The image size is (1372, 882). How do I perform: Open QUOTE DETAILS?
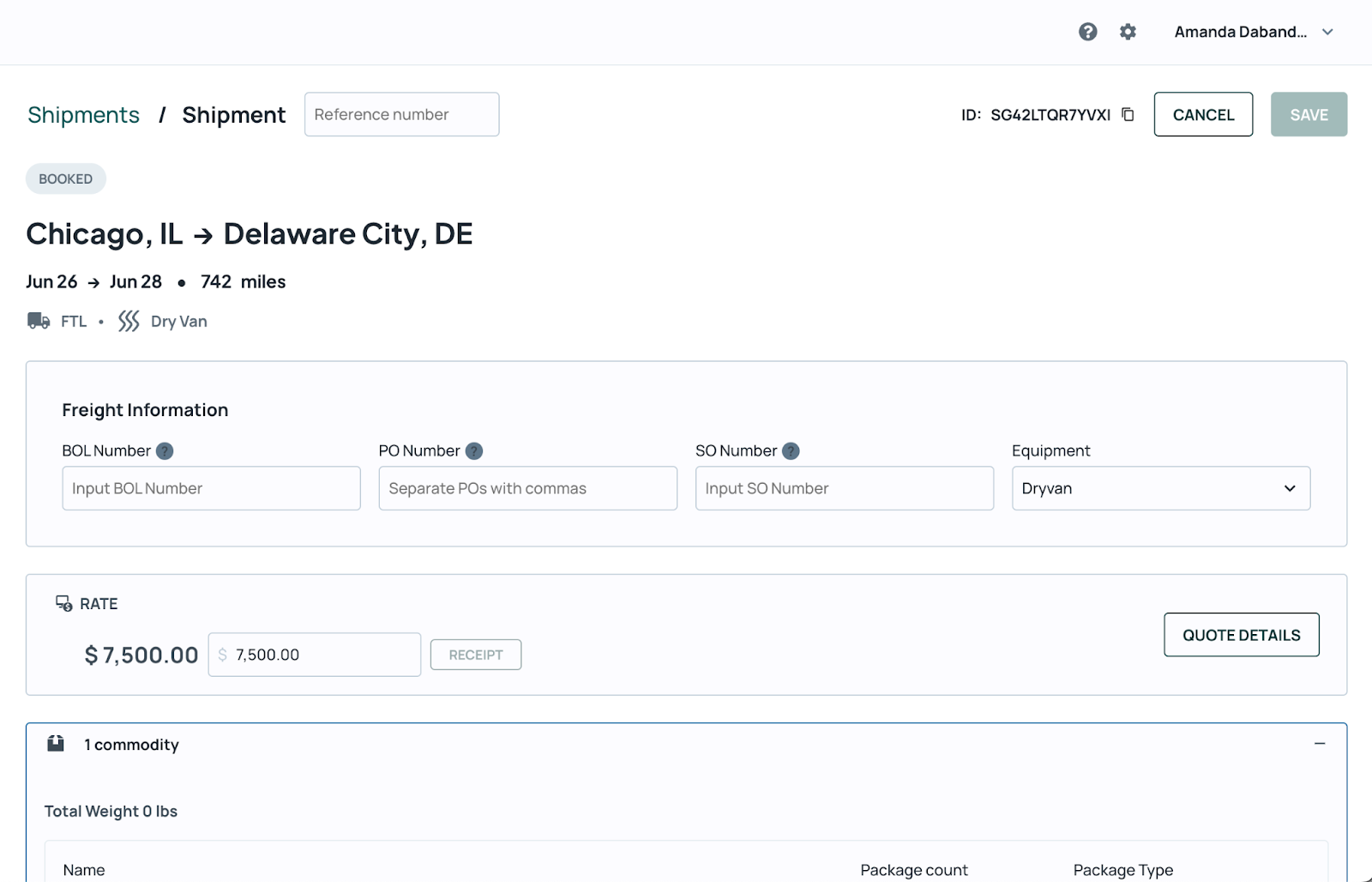pyautogui.click(x=1241, y=635)
